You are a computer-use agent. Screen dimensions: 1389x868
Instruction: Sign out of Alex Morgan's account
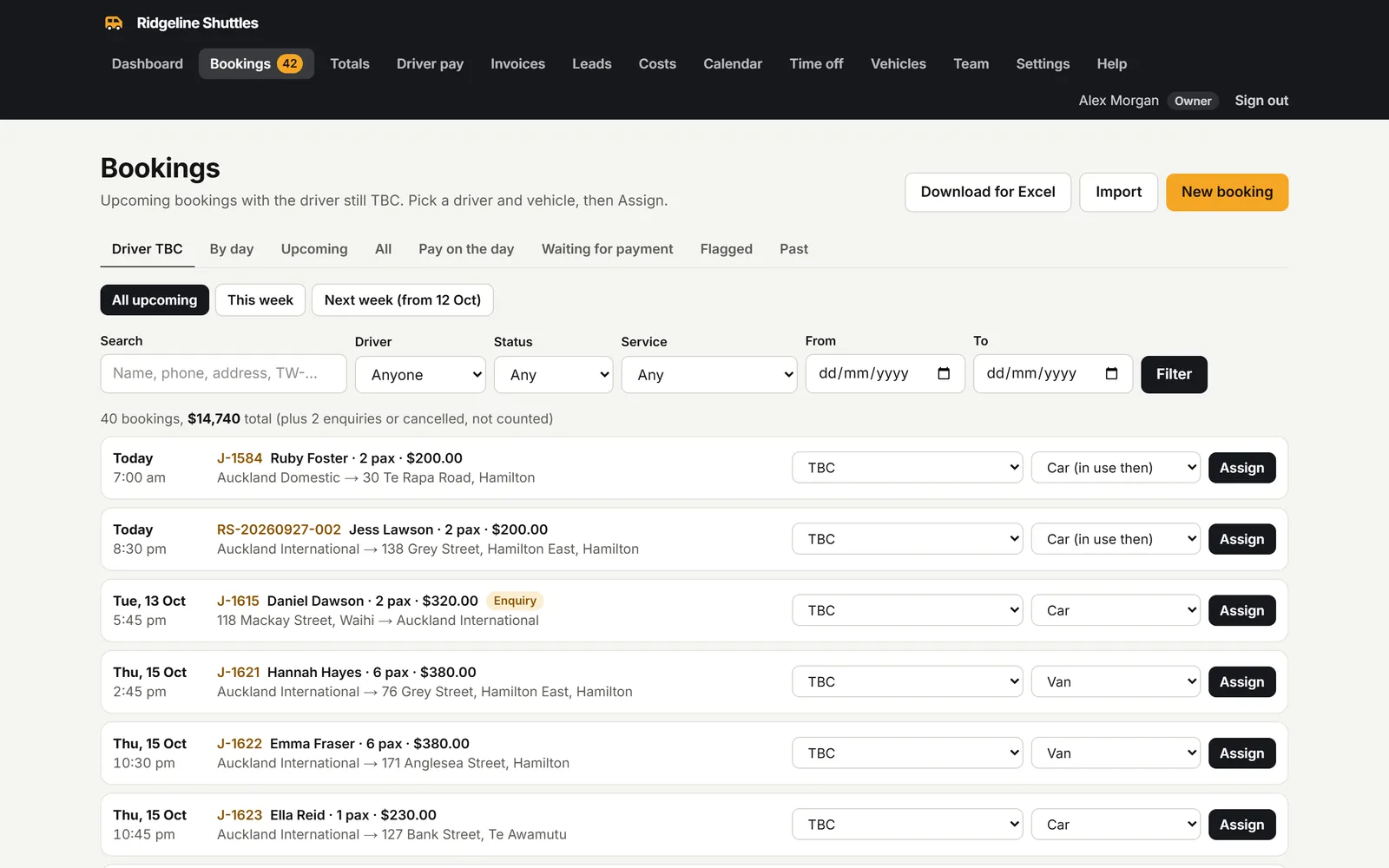[1261, 101]
